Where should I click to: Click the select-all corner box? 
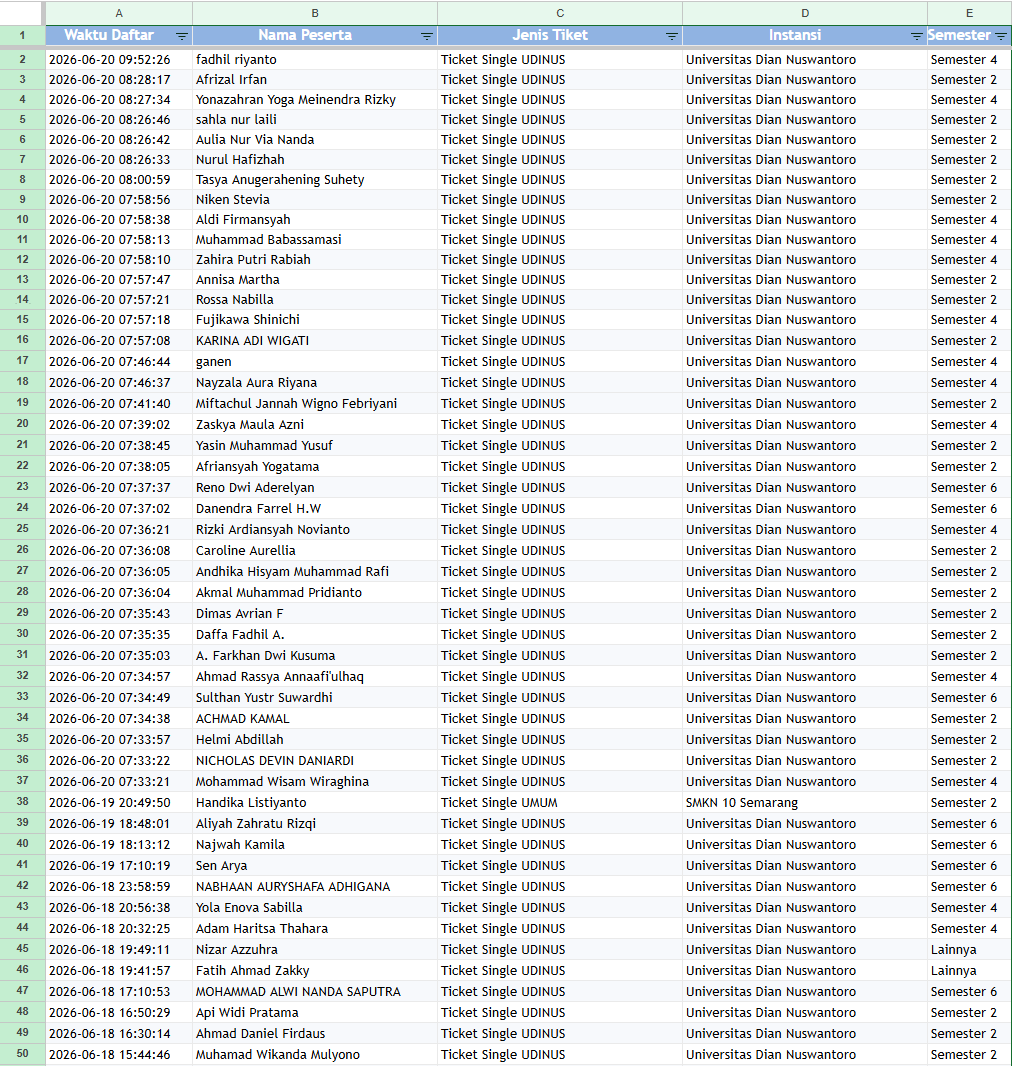(22, 13)
